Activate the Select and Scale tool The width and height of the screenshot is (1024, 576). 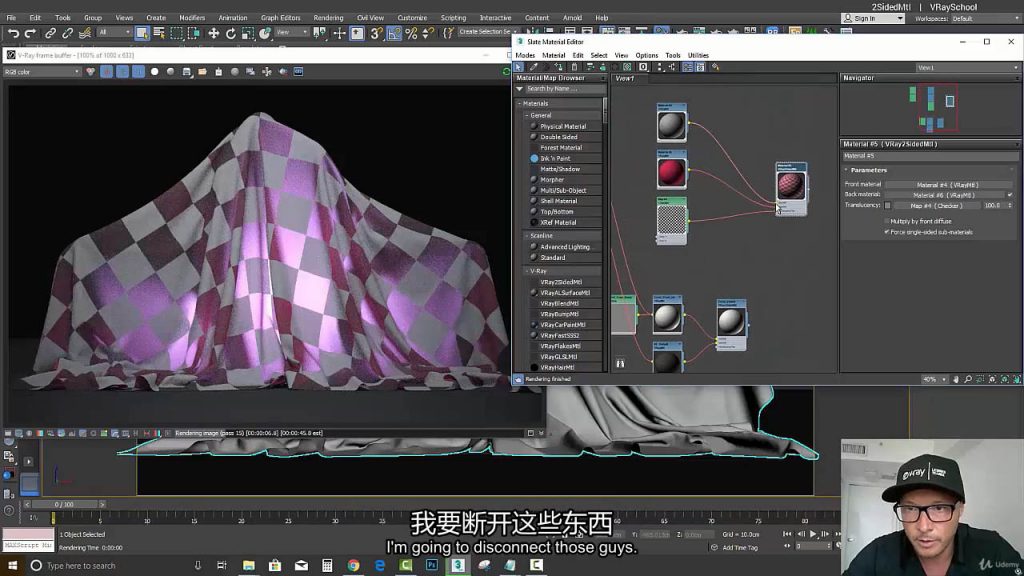tap(248, 33)
